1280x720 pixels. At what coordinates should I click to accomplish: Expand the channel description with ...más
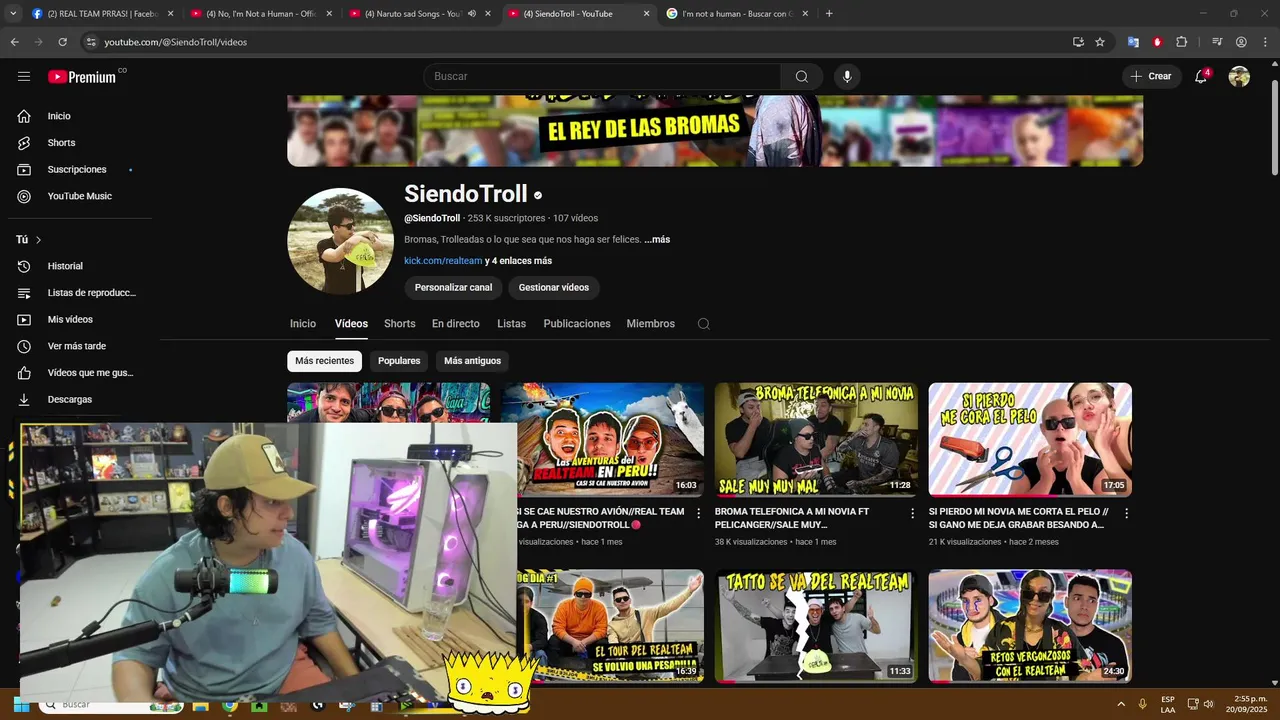point(657,240)
